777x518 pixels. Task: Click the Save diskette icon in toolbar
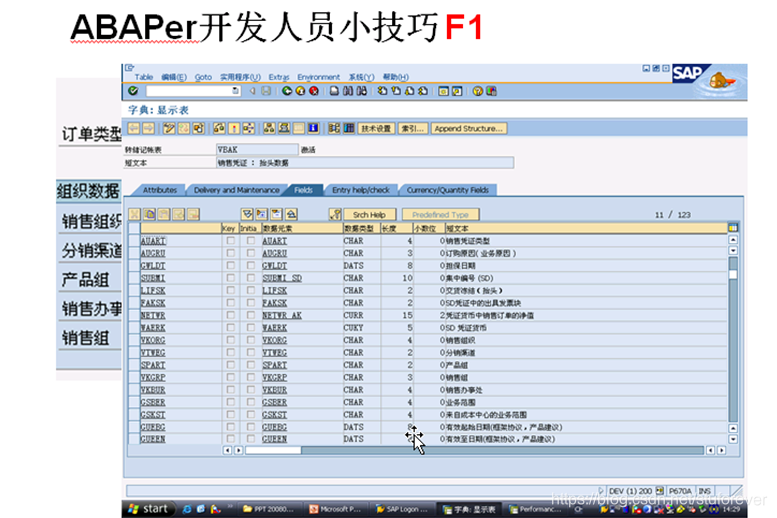(x=266, y=91)
